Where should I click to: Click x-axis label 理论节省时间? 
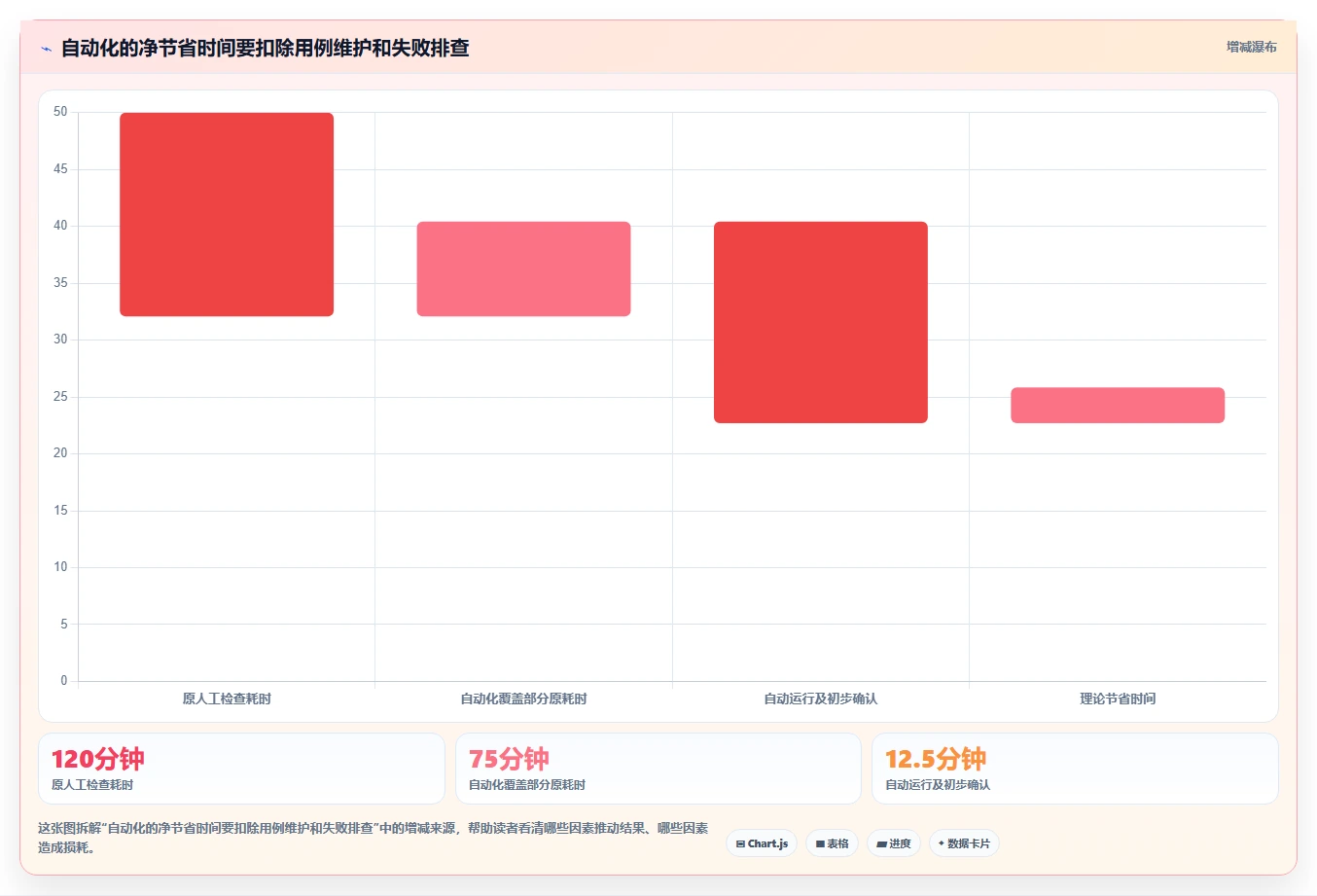point(1118,699)
